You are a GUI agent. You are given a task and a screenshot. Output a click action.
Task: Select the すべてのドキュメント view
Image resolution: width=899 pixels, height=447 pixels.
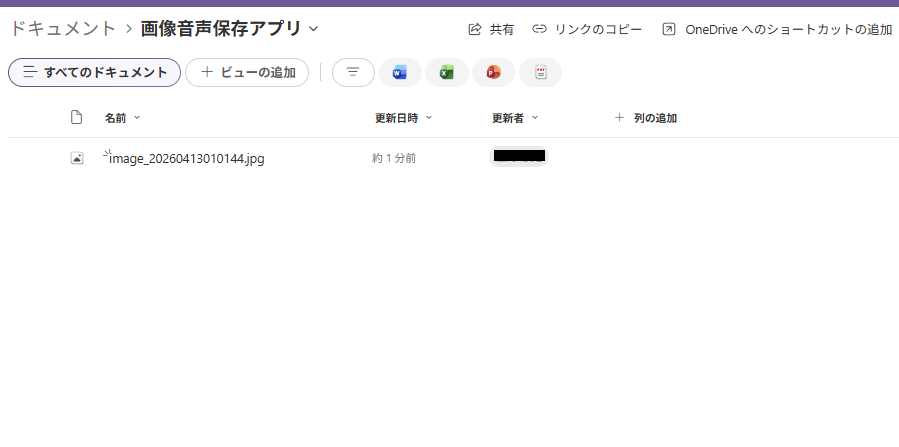(95, 72)
